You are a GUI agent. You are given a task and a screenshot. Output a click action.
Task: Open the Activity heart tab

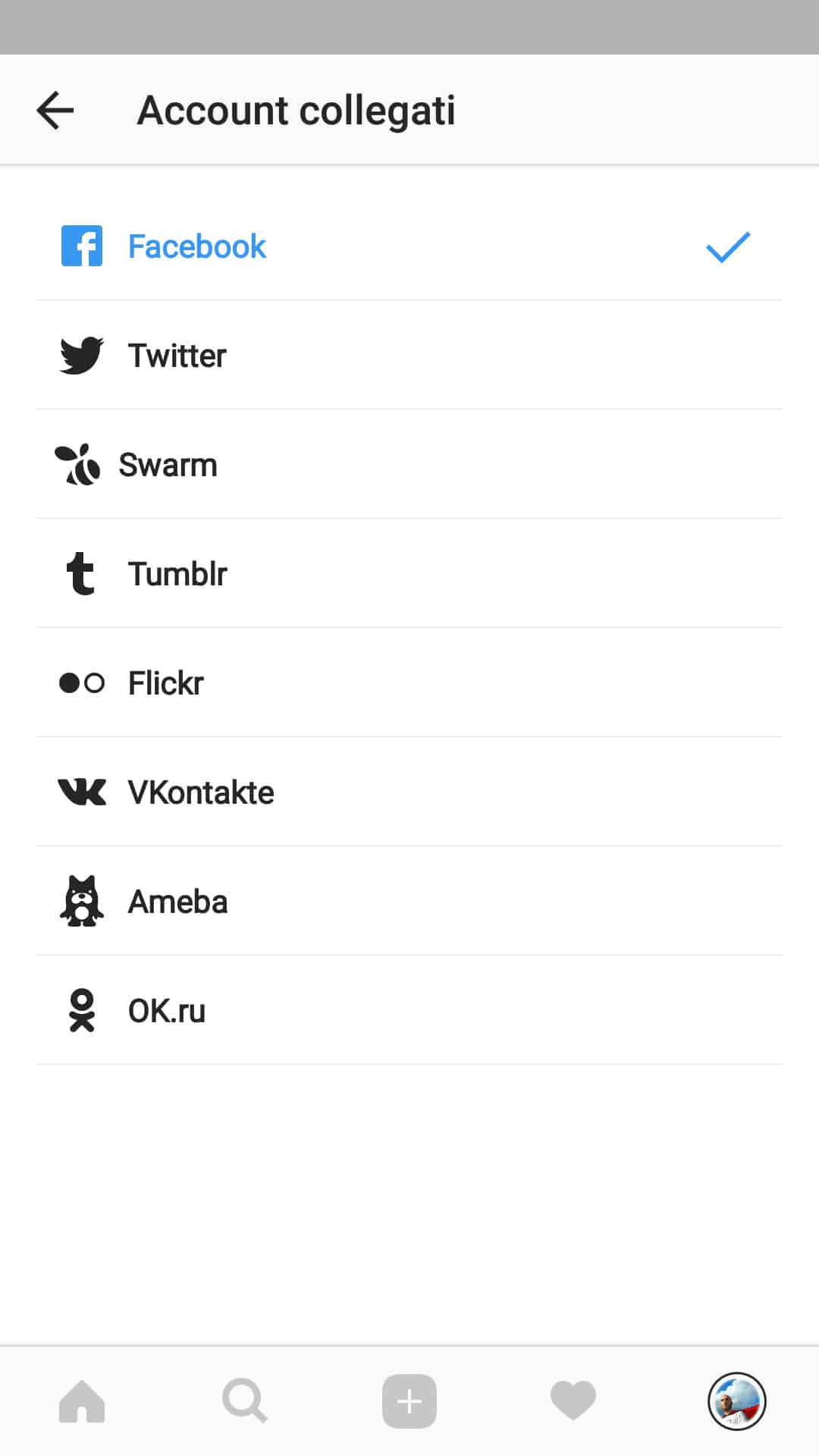(573, 1401)
